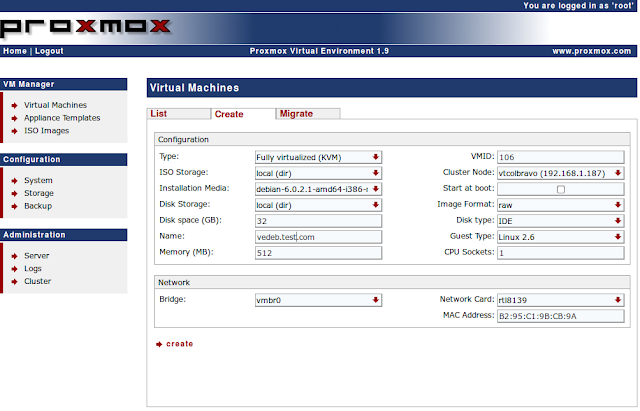This screenshot has width=640, height=411.
Task: Open System configuration page
Action: click(38, 180)
